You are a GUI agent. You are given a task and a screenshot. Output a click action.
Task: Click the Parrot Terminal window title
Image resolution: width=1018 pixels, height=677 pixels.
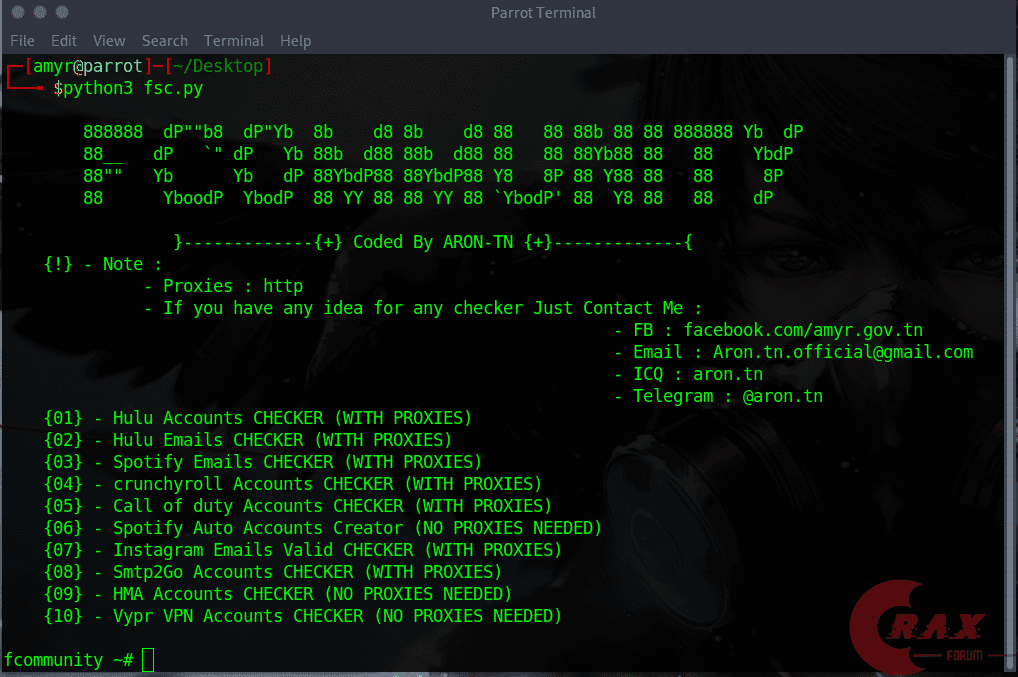tap(543, 13)
